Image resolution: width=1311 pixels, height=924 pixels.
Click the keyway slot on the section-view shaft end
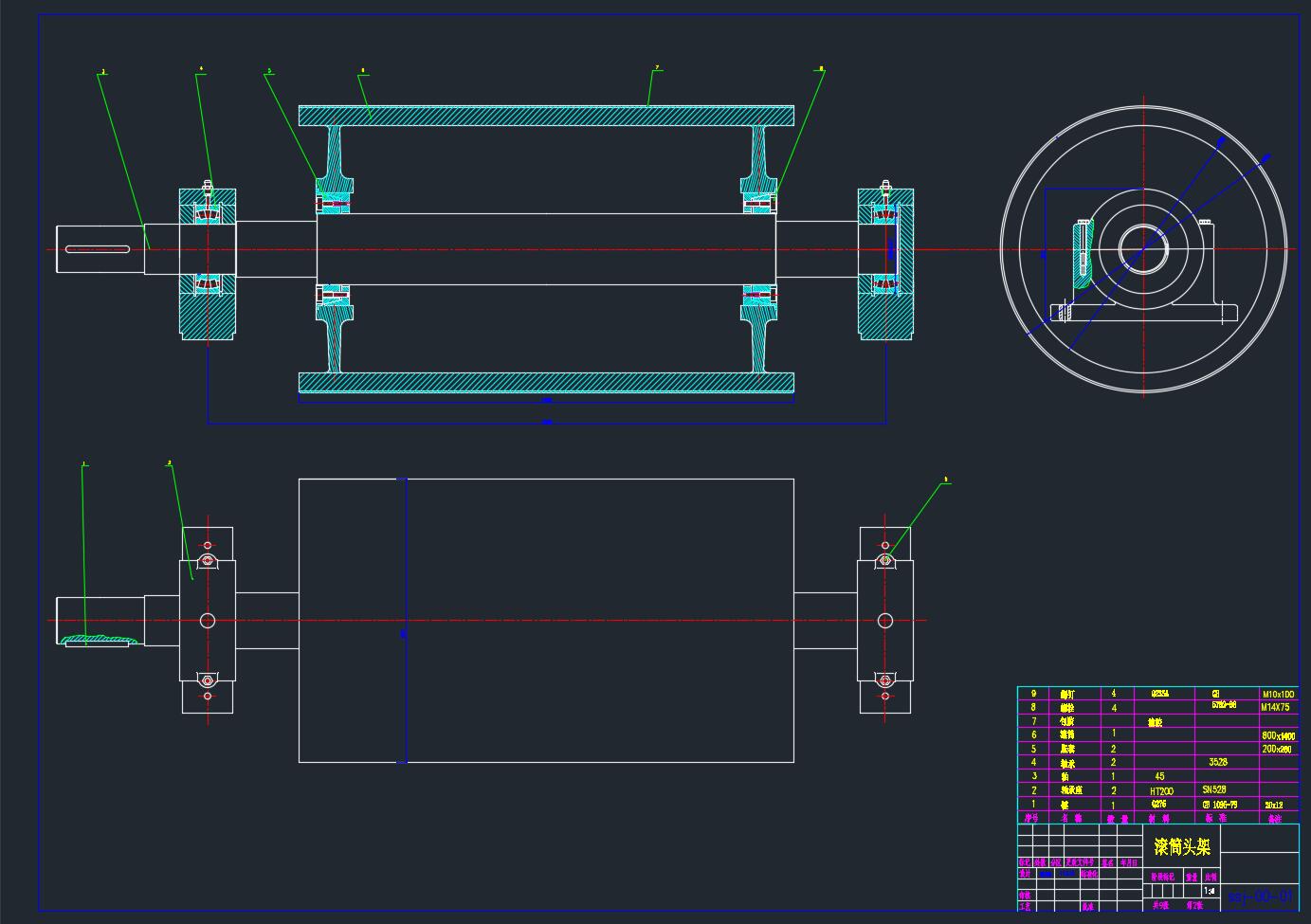[x=97, y=249]
